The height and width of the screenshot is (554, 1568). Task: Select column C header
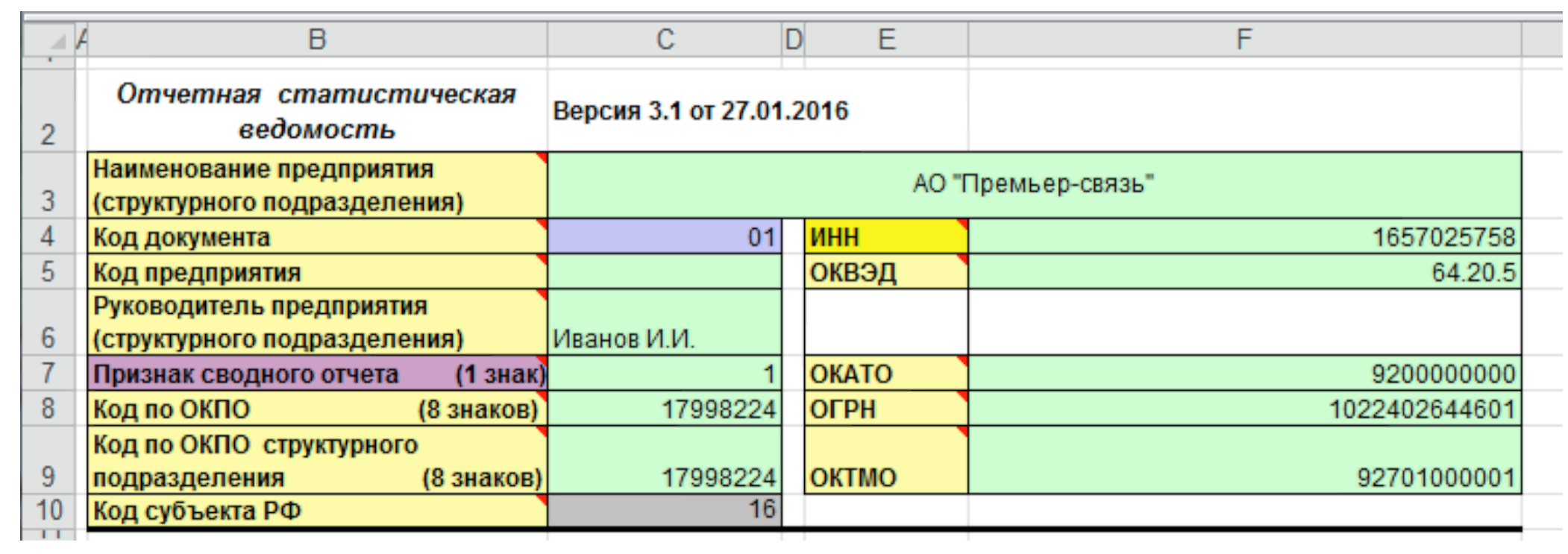coord(665,39)
